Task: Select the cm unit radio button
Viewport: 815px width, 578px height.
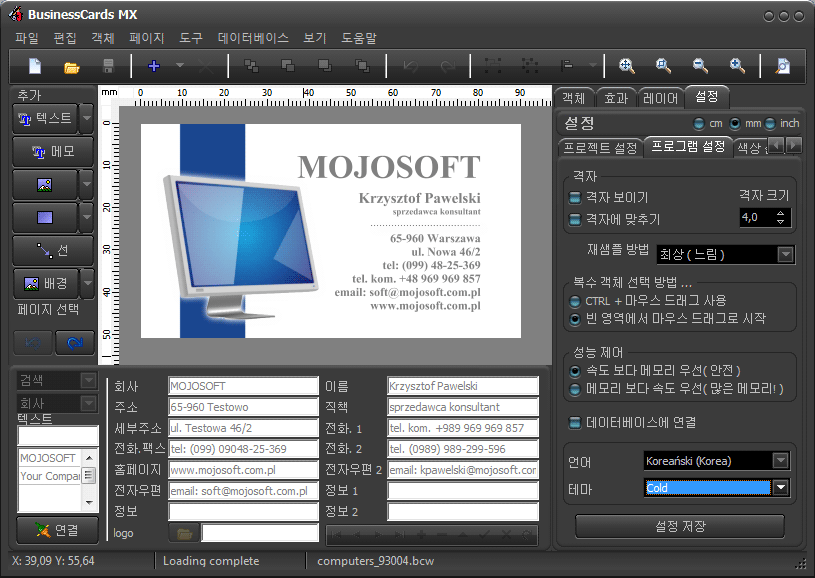Action: (699, 124)
